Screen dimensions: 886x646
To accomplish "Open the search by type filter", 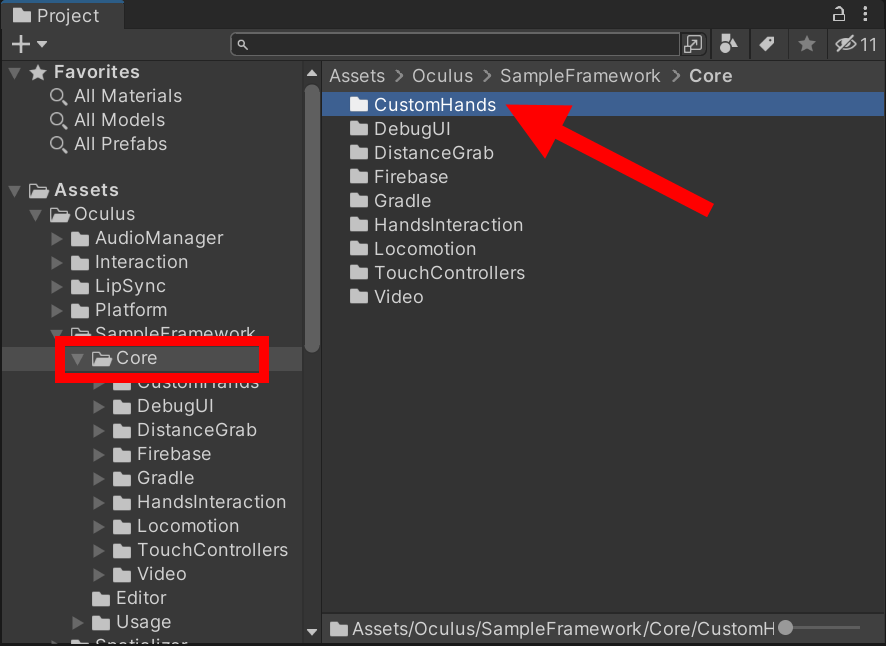I will pyautogui.click(x=728, y=44).
